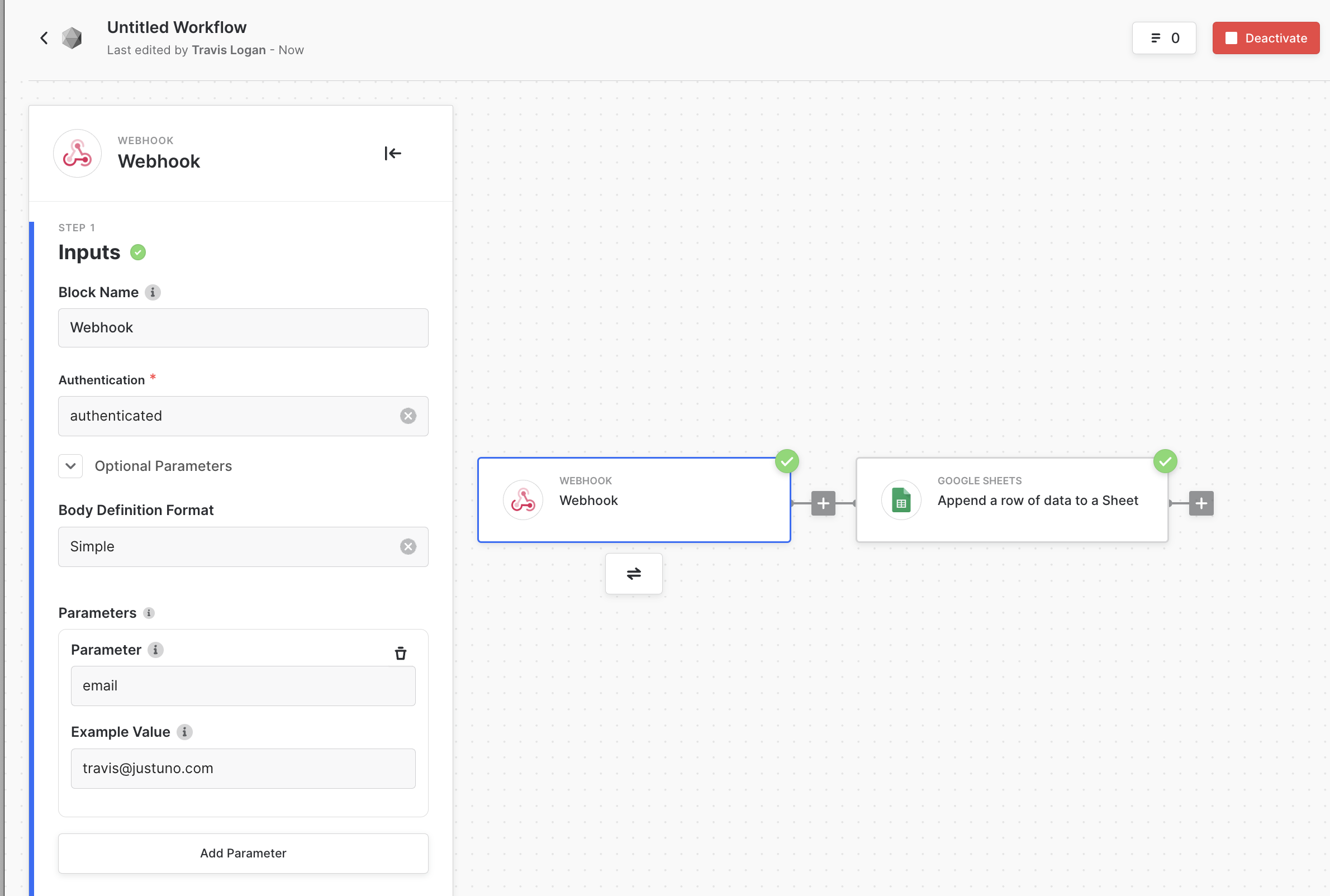Click the Add Parameter button
Screen dimensions: 1330x896
pos(243,853)
